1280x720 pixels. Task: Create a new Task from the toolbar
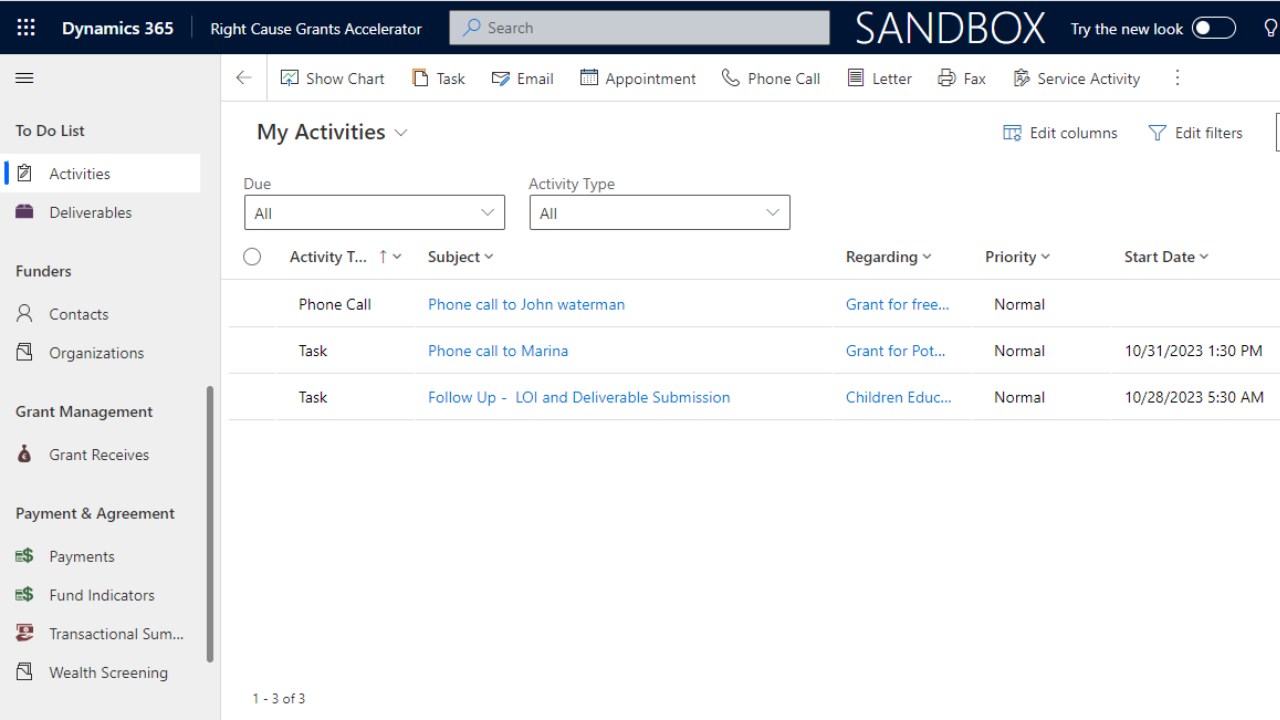(x=439, y=78)
